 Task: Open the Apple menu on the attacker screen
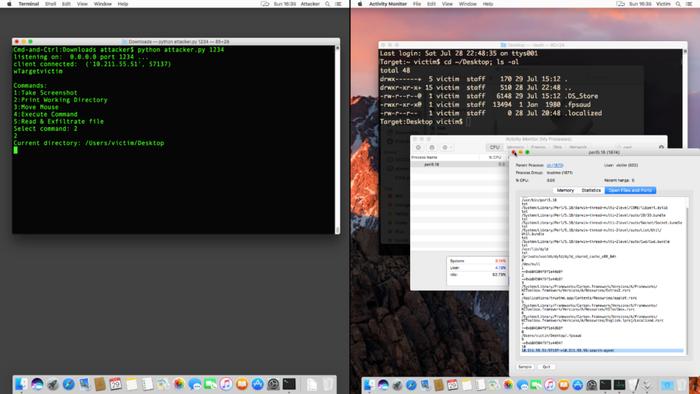point(9,4)
